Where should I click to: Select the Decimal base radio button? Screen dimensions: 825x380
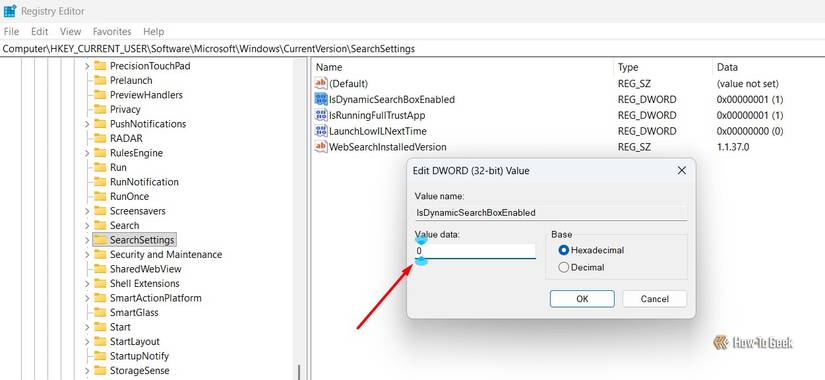[564, 267]
